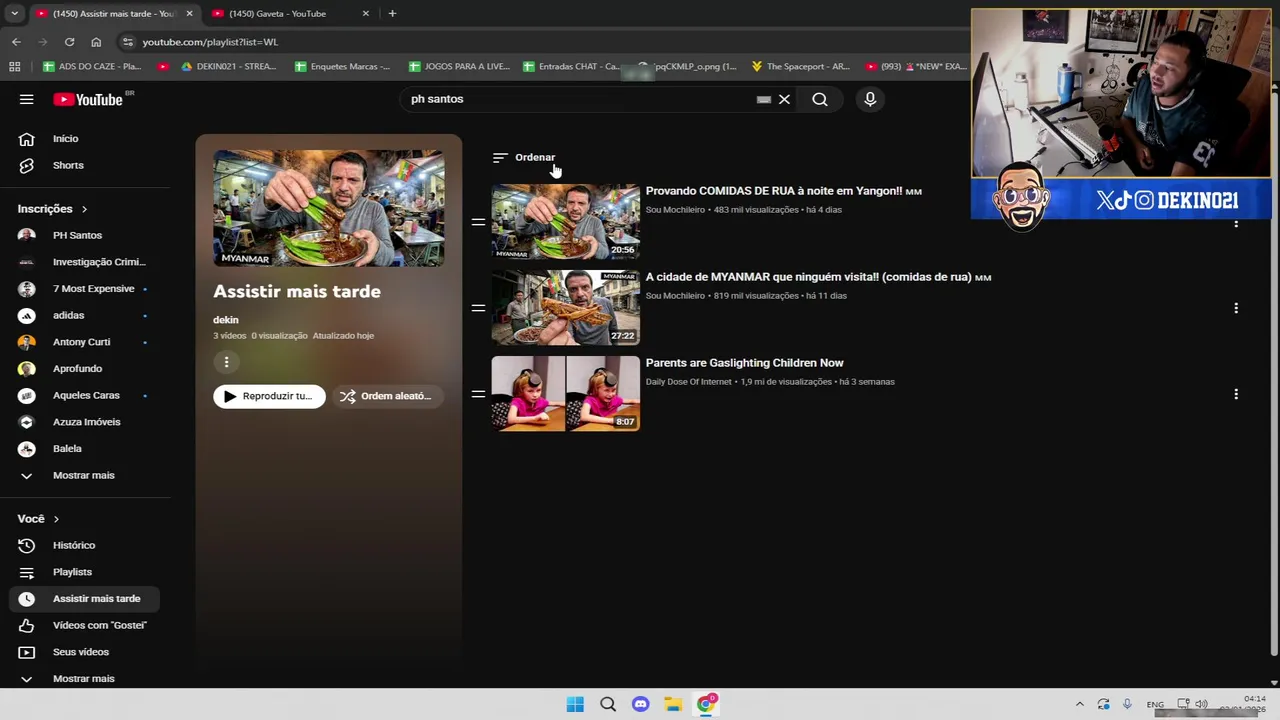Image resolution: width=1280 pixels, height=720 pixels.
Task: Open File Explorer from taskbar
Action: tap(673, 705)
